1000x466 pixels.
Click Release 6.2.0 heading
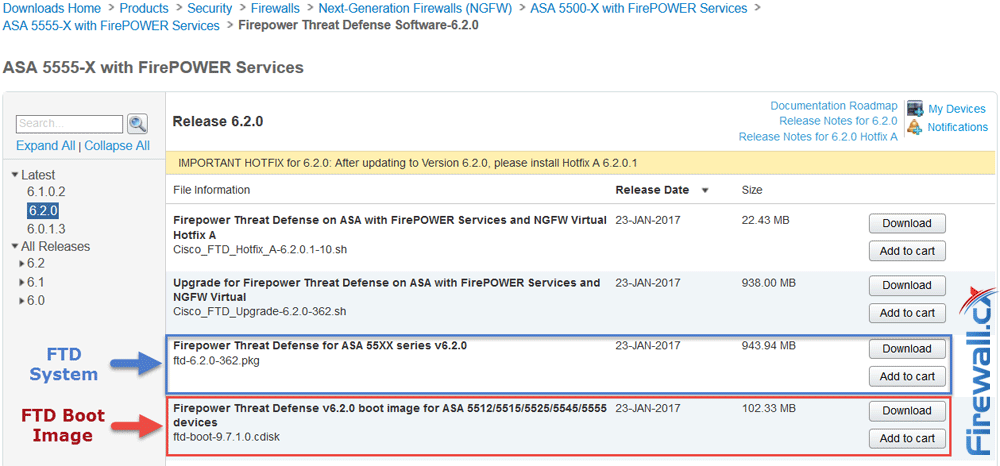coord(218,121)
